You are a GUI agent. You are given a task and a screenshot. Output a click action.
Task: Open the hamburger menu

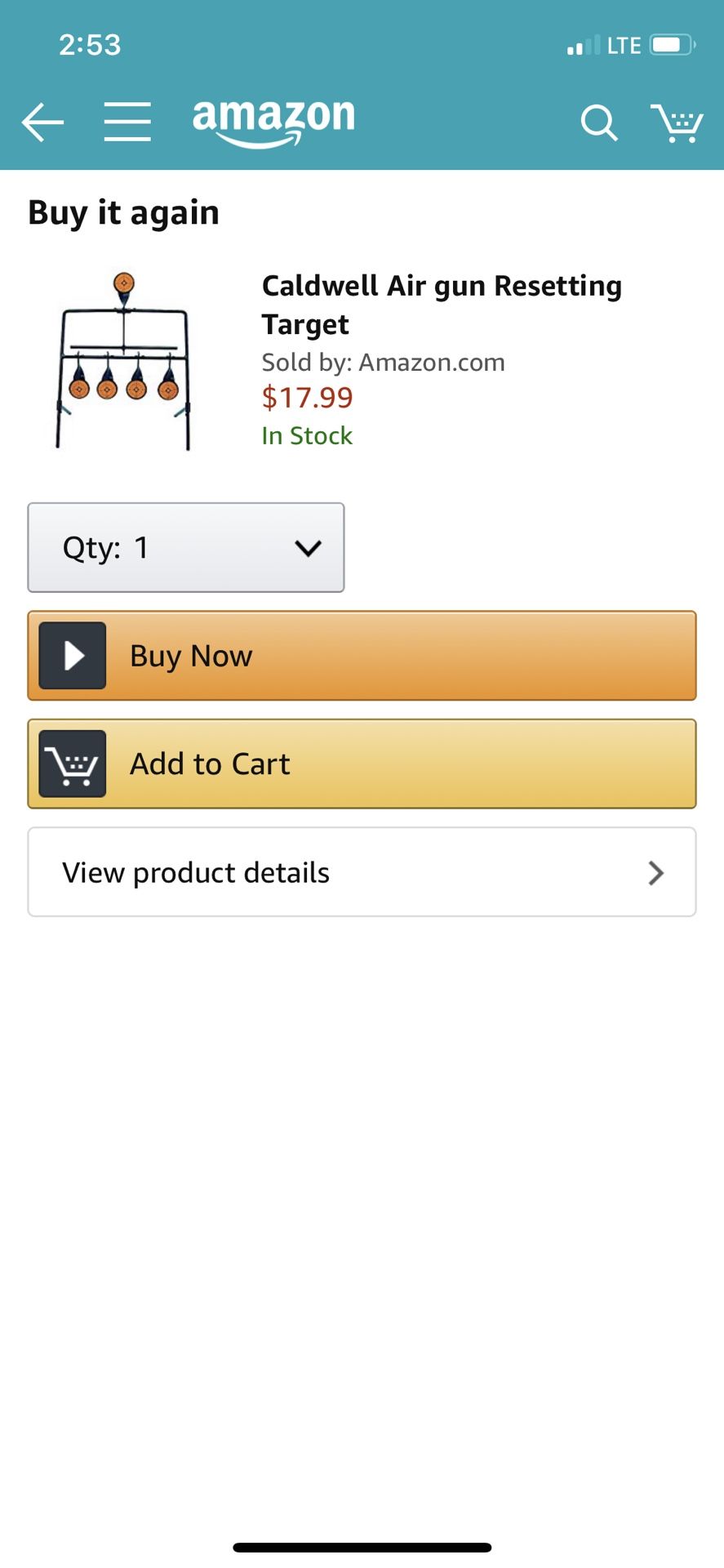coord(127,122)
